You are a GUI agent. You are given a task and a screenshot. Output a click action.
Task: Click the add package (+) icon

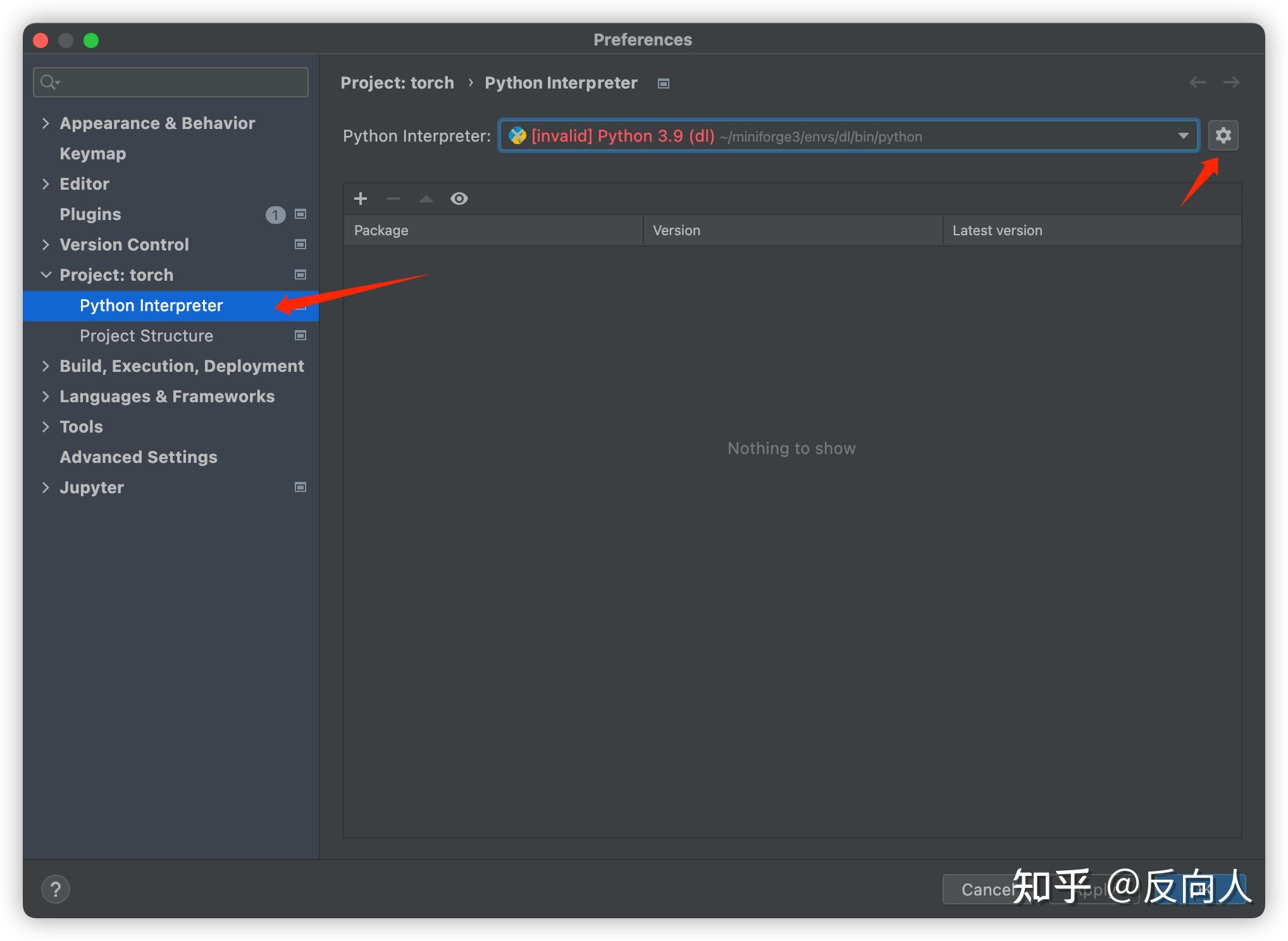pos(360,198)
